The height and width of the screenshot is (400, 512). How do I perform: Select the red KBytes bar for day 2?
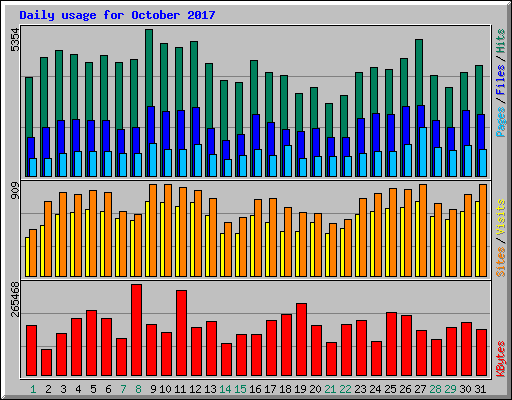tap(46, 362)
